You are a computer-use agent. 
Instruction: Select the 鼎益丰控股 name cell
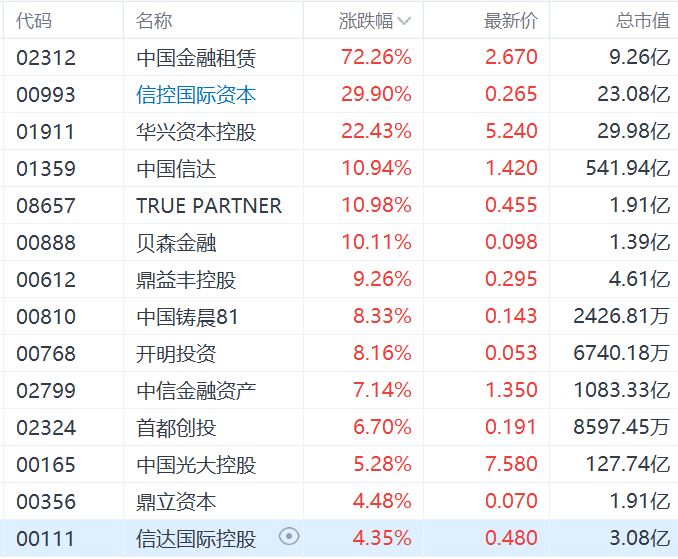pyautogui.click(x=186, y=280)
